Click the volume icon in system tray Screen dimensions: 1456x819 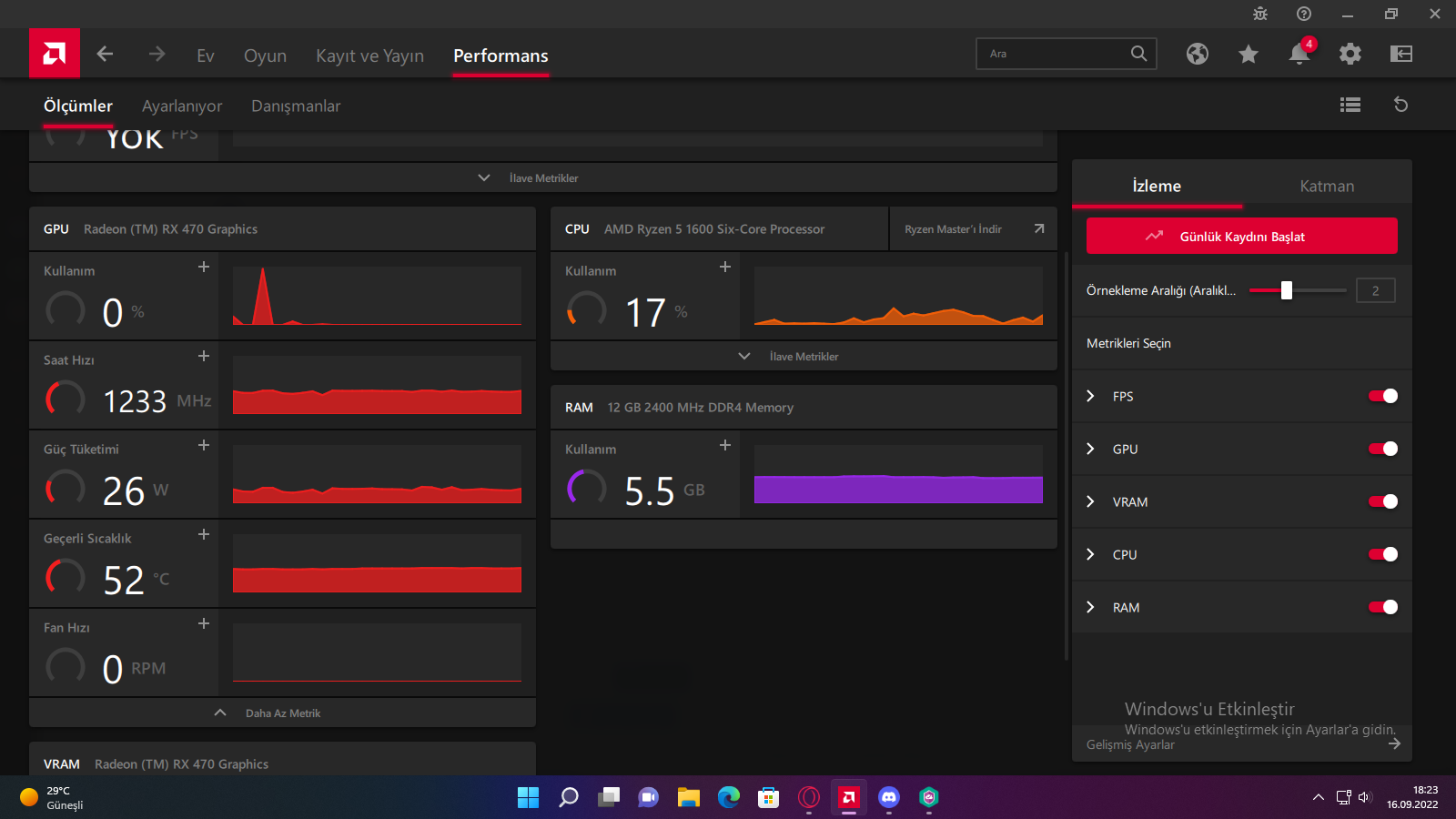coord(1364,798)
